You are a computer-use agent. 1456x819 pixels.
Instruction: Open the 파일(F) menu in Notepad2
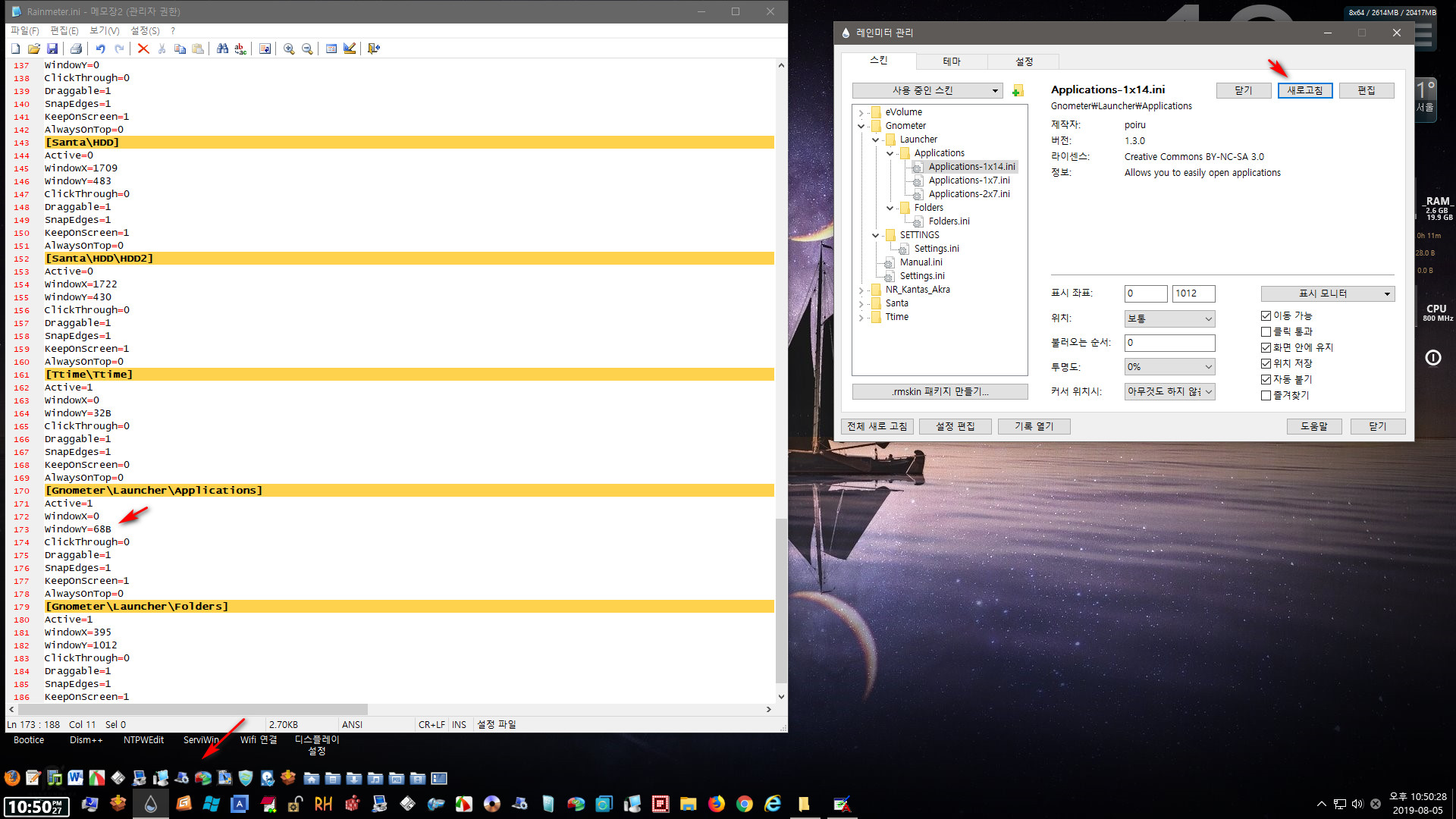(x=24, y=30)
